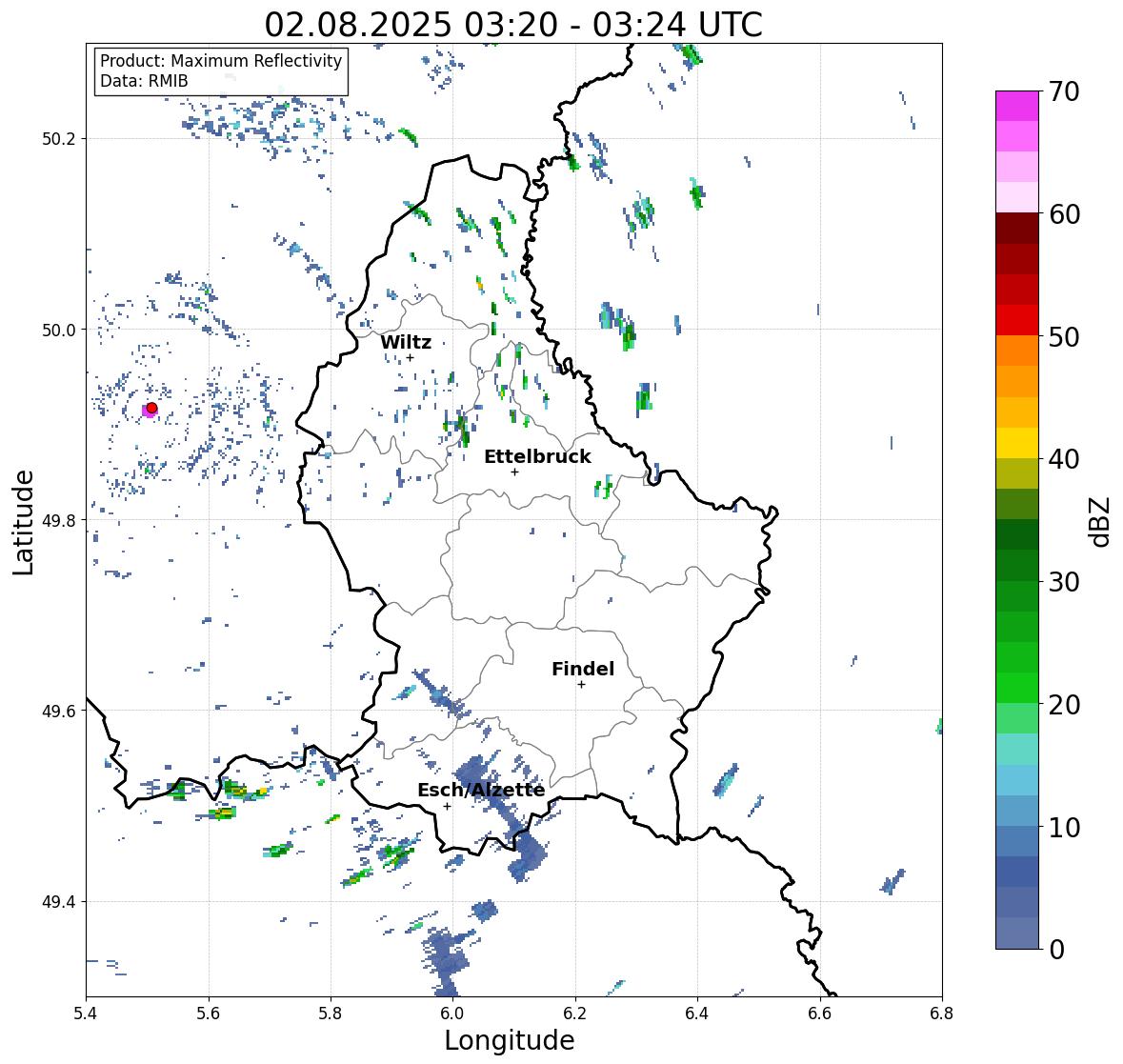Image resolution: width=1123 pixels, height=1064 pixels.
Task: Click the Findel station label
Action: [583, 669]
